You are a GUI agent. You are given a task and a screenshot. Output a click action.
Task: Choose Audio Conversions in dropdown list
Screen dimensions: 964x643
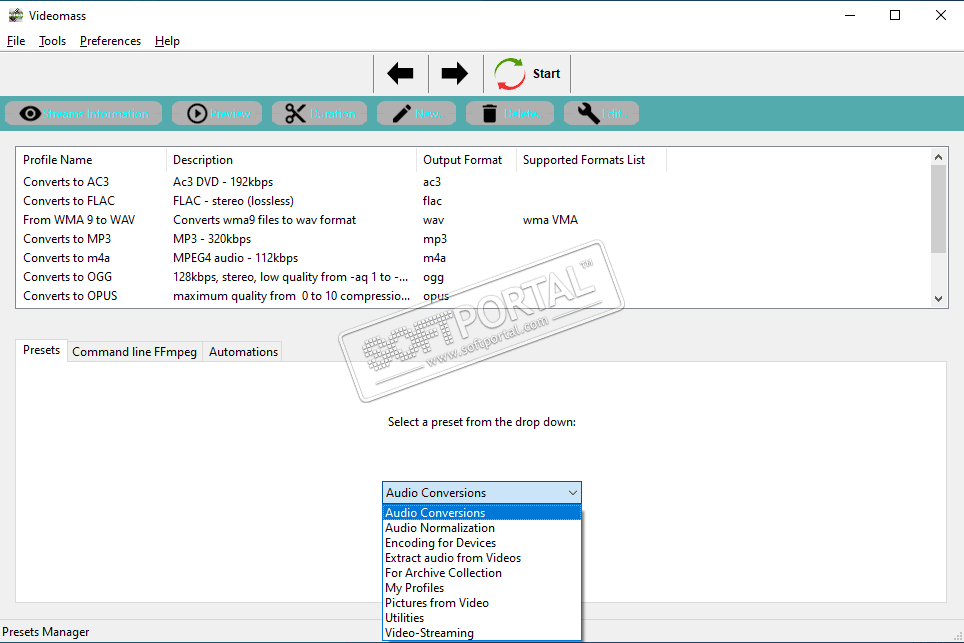482,513
